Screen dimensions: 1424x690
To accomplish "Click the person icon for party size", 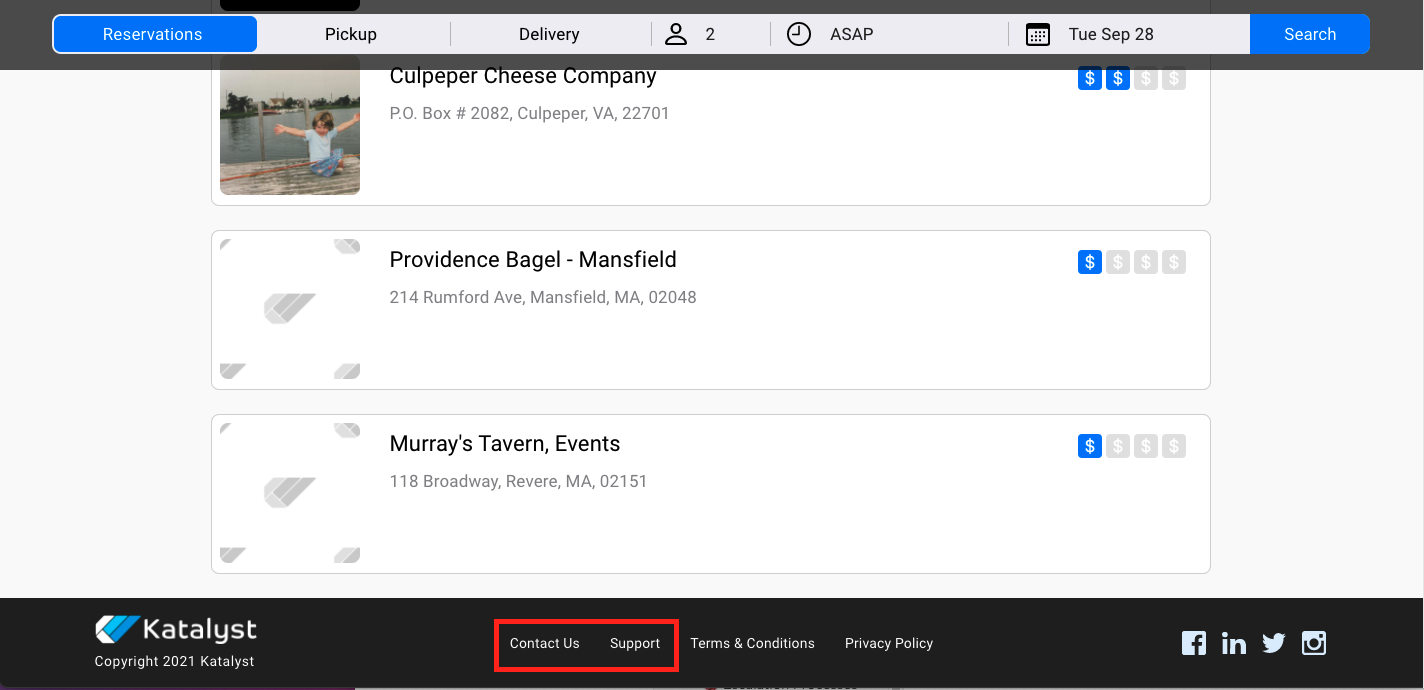I will (x=677, y=34).
